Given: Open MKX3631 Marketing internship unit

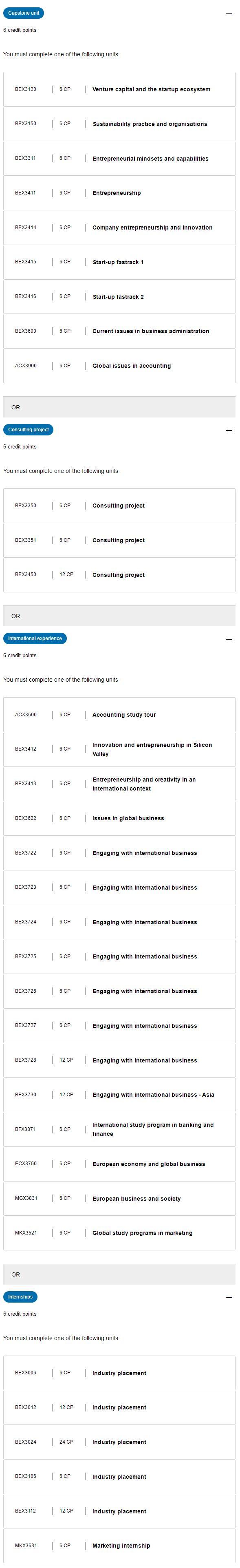Looking at the screenshot, I should point(119,1546).
